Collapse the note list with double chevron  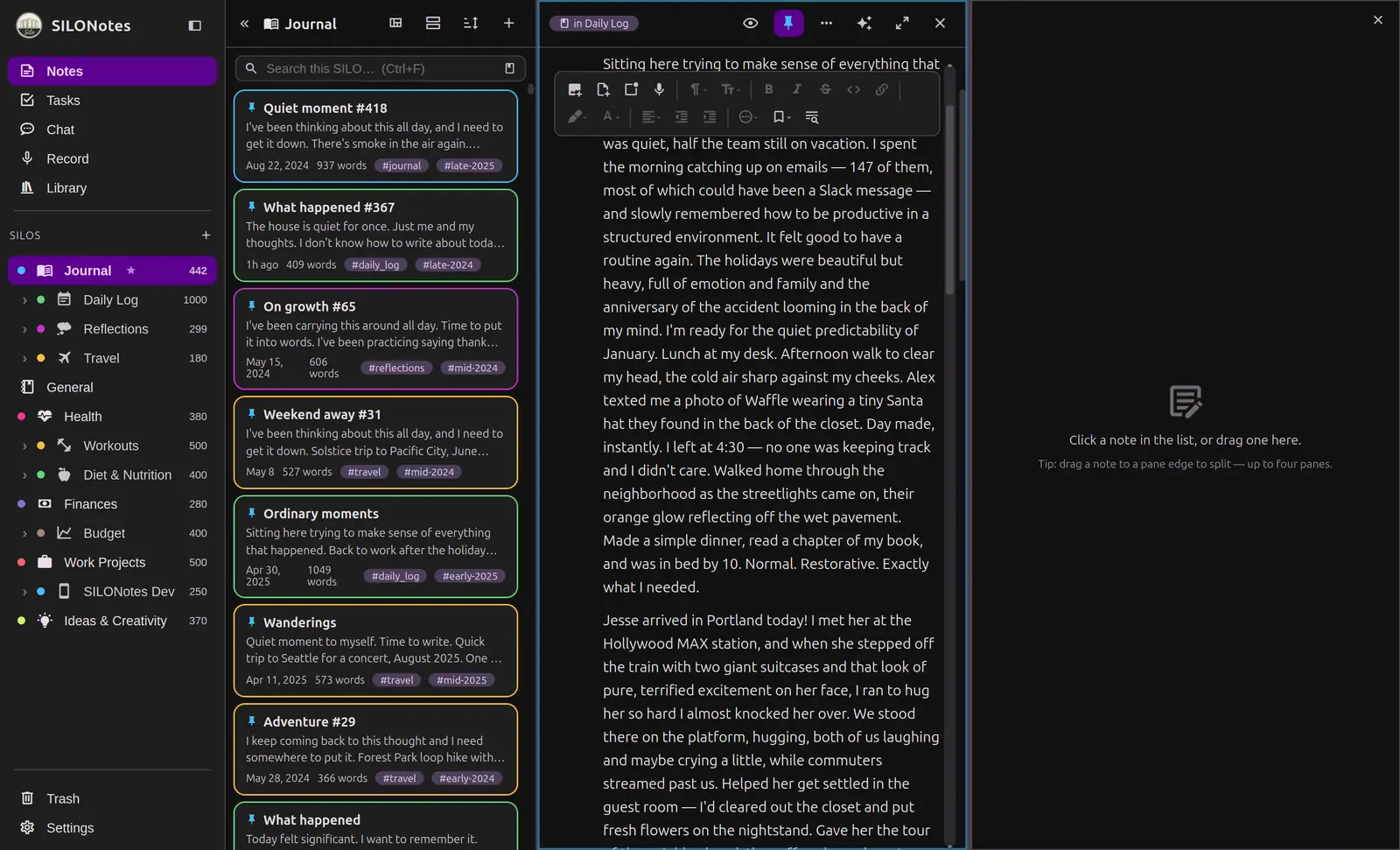point(244,24)
